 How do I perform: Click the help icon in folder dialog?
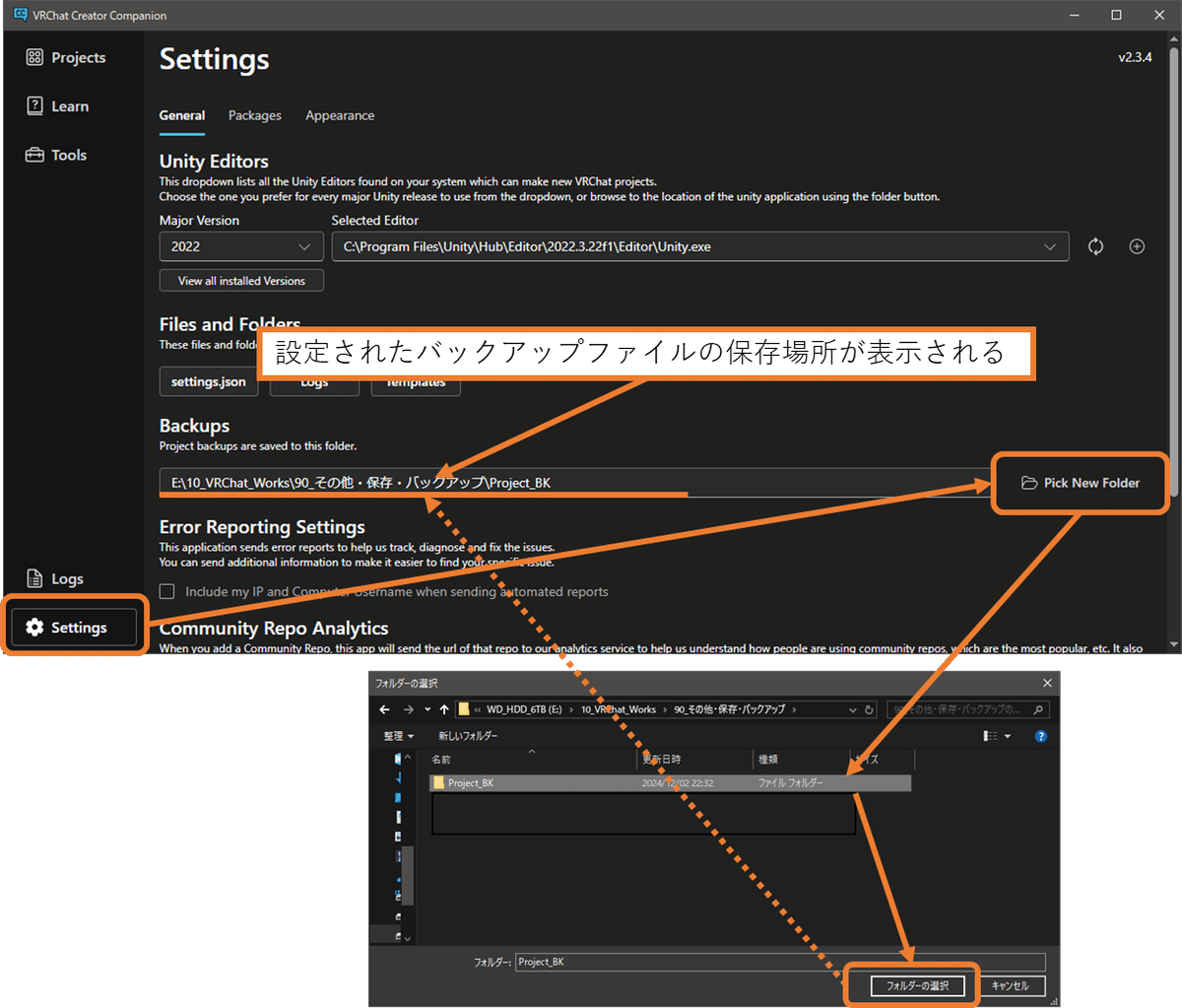click(1041, 736)
